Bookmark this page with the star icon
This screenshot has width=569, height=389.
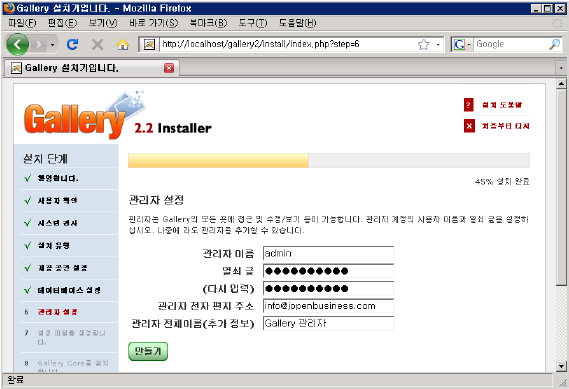pyautogui.click(x=423, y=45)
